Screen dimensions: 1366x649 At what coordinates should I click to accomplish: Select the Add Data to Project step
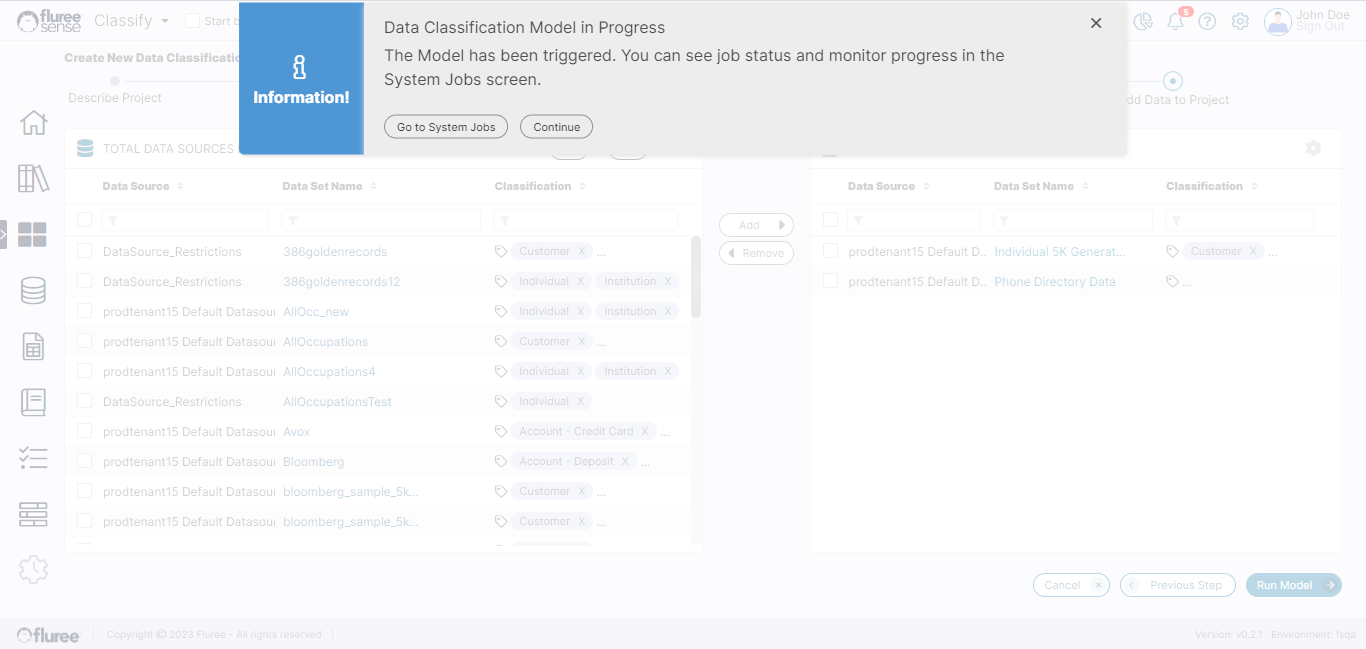tap(1174, 81)
